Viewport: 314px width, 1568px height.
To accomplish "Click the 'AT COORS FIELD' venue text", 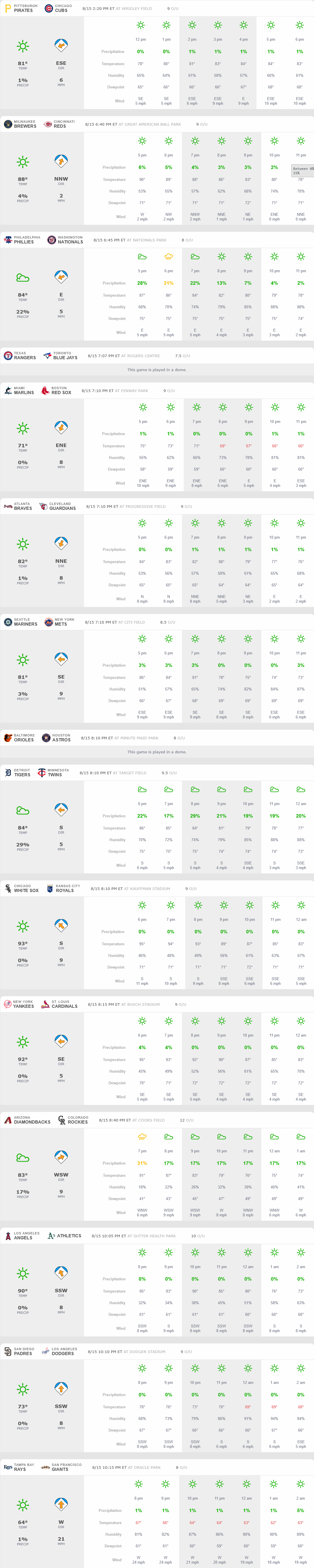I will click(149, 1121).
